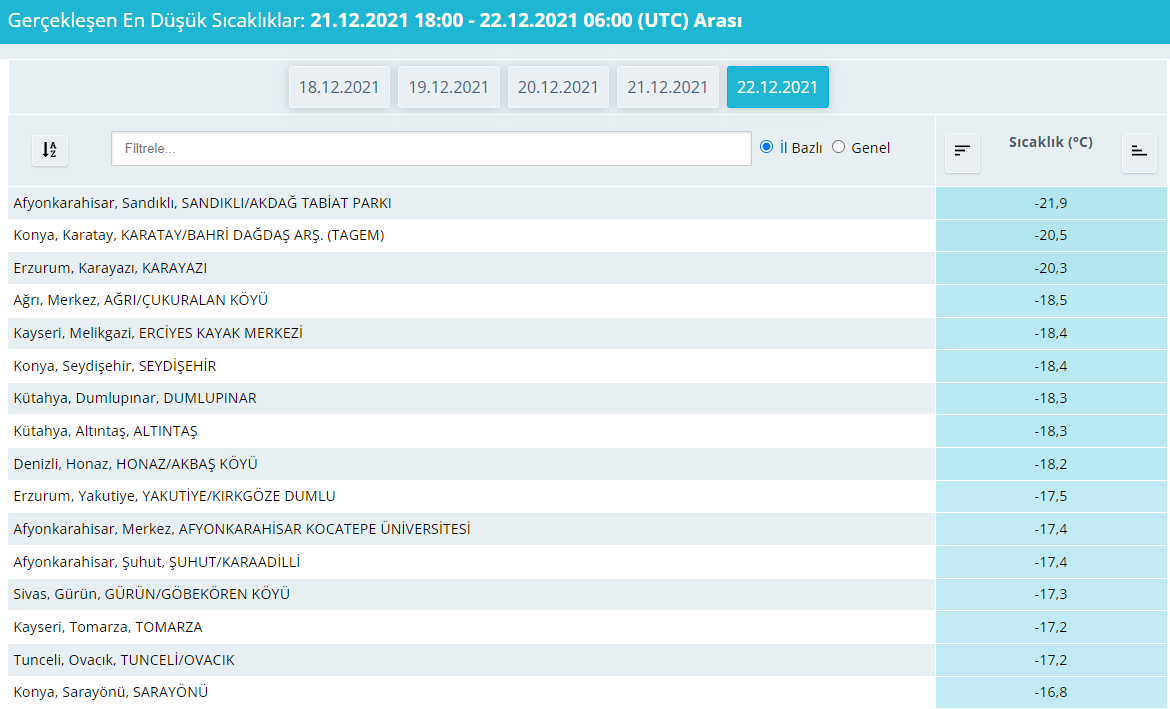View data for 21.12.2021
The height and width of the screenshot is (709, 1170).
(x=668, y=87)
